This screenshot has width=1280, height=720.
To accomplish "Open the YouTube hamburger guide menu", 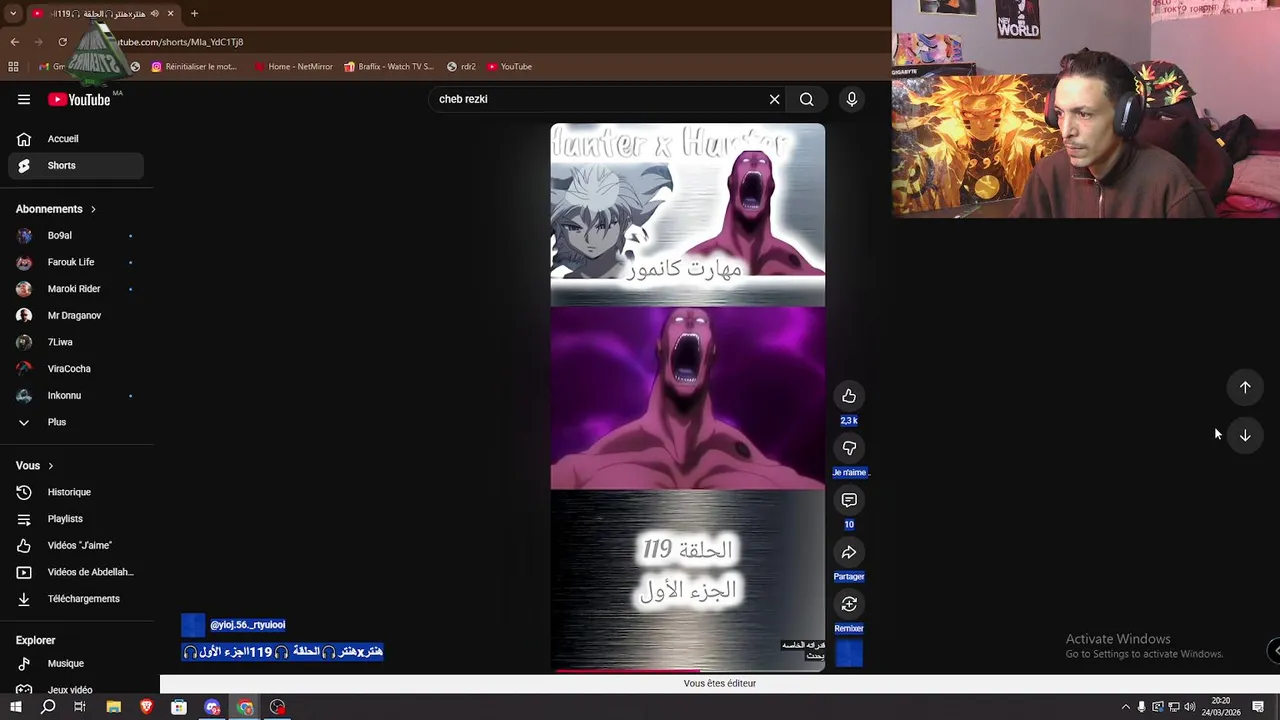I will pyautogui.click(x=24, y=99).
